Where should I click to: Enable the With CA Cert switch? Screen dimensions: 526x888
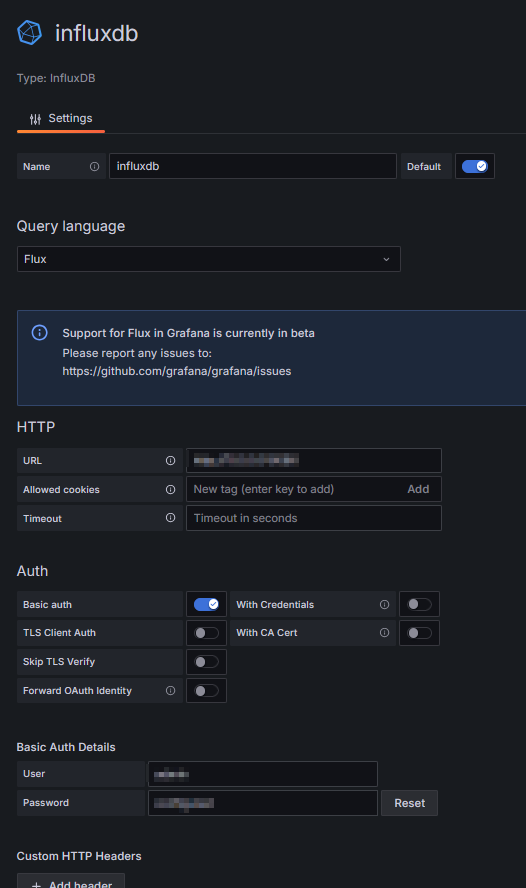point(420,633)
